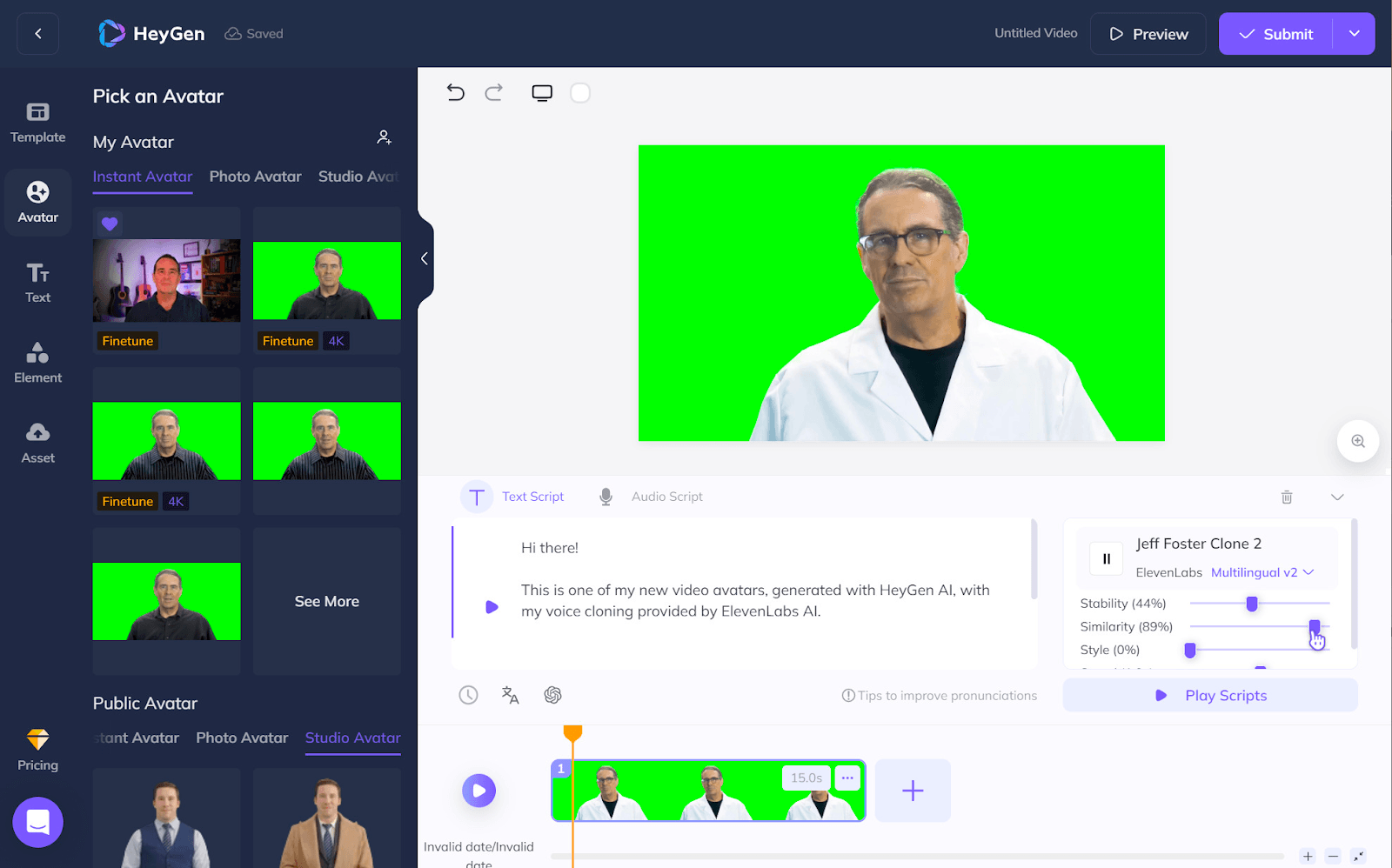Image resolution: width=1392 pixels, height=868 pixels.
Task: Open the ChatGPT script writer icon
Action: coord(552,695)
